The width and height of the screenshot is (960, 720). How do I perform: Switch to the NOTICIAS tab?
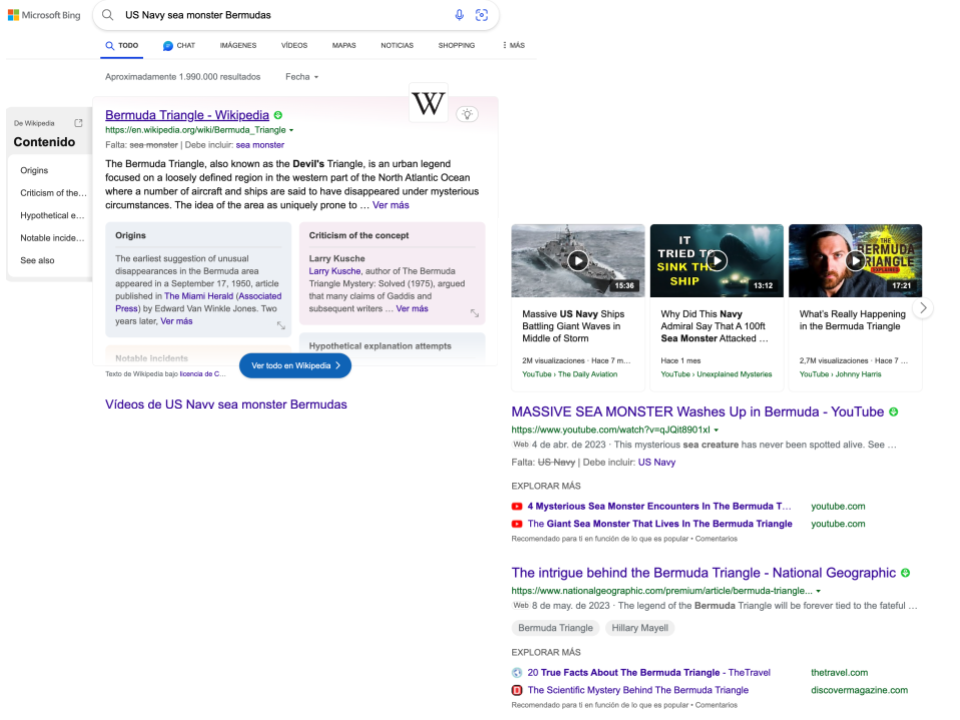coord(397,46)
